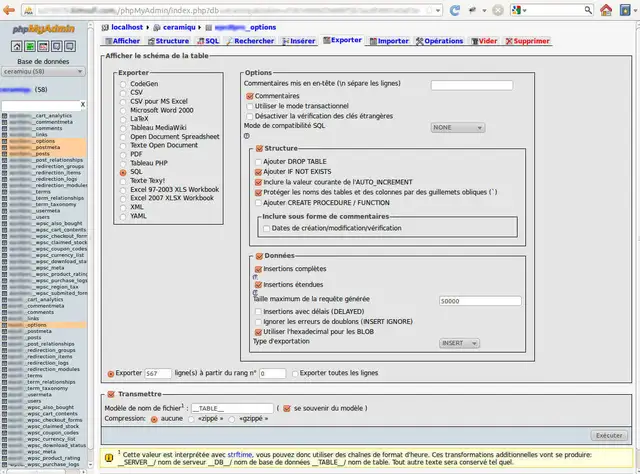Click database icon beside ceramiqu breadcrumb
The width and height of the screenshot is (640, 474).
157,28
